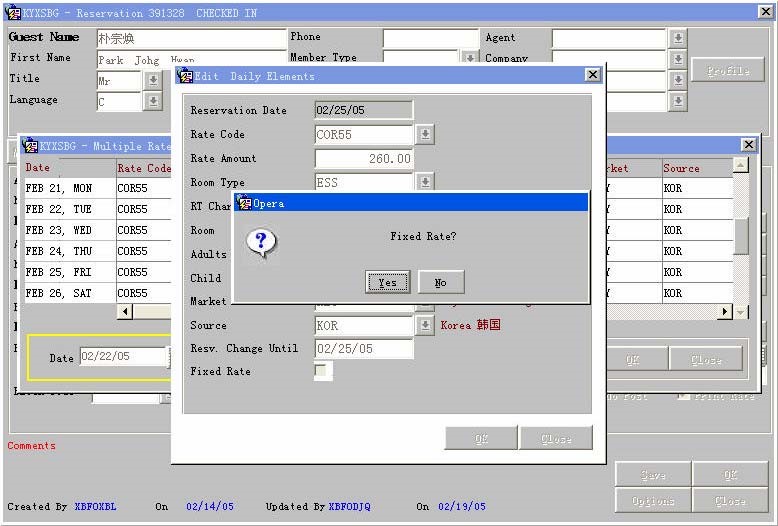
Task: Click the Multiple Rate window title icon
Action: click(31, 146)
